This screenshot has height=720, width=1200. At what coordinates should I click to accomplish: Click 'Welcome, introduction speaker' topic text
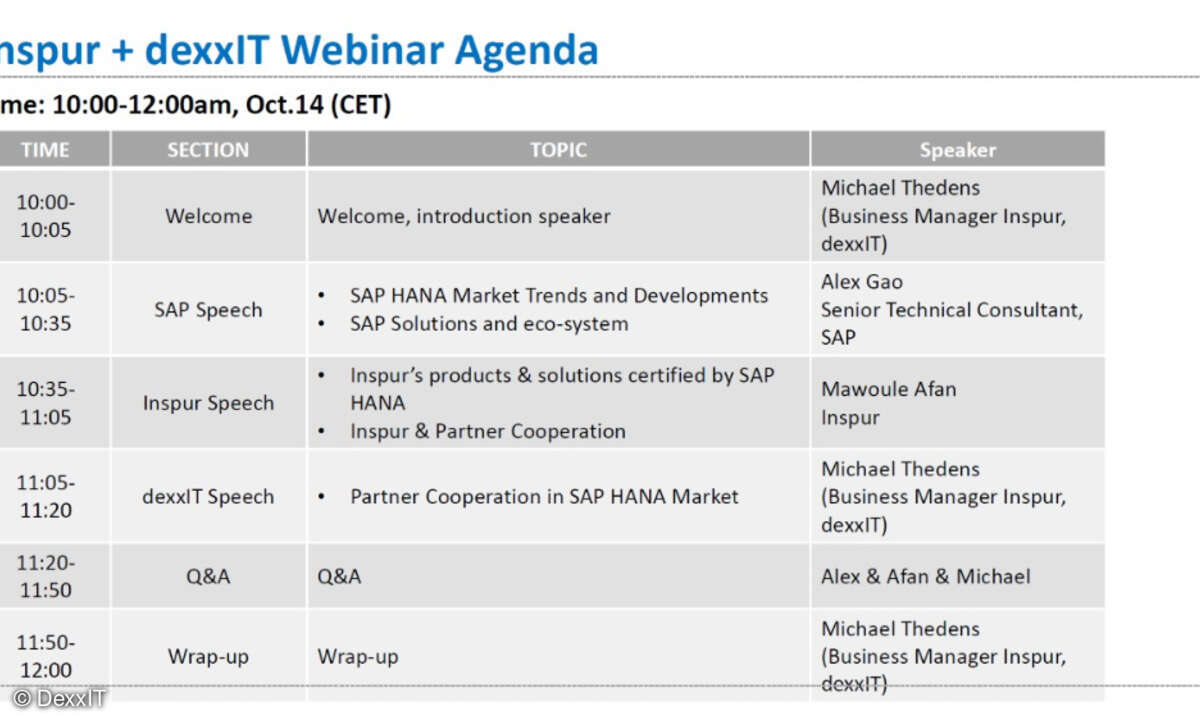464,216
